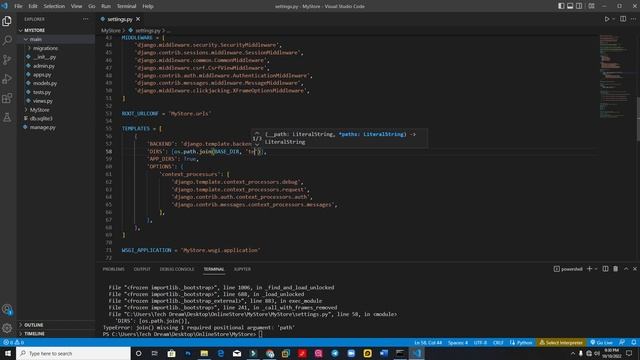Open Customize Layout icon in title bar
The width and height of the screenshot is (640, 360).
[x=591, y=6]
